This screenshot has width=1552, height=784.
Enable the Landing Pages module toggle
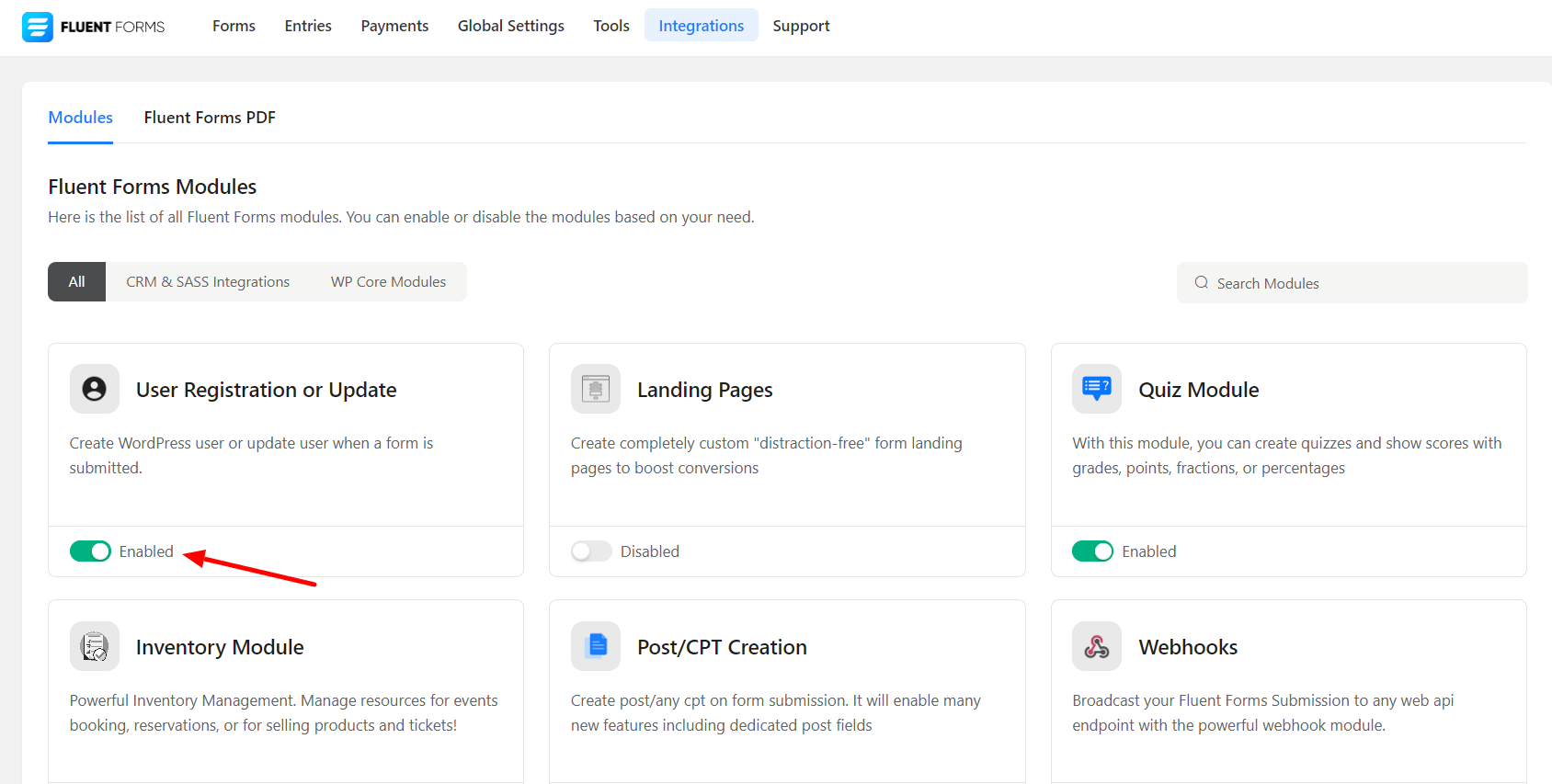coord(591,551)
